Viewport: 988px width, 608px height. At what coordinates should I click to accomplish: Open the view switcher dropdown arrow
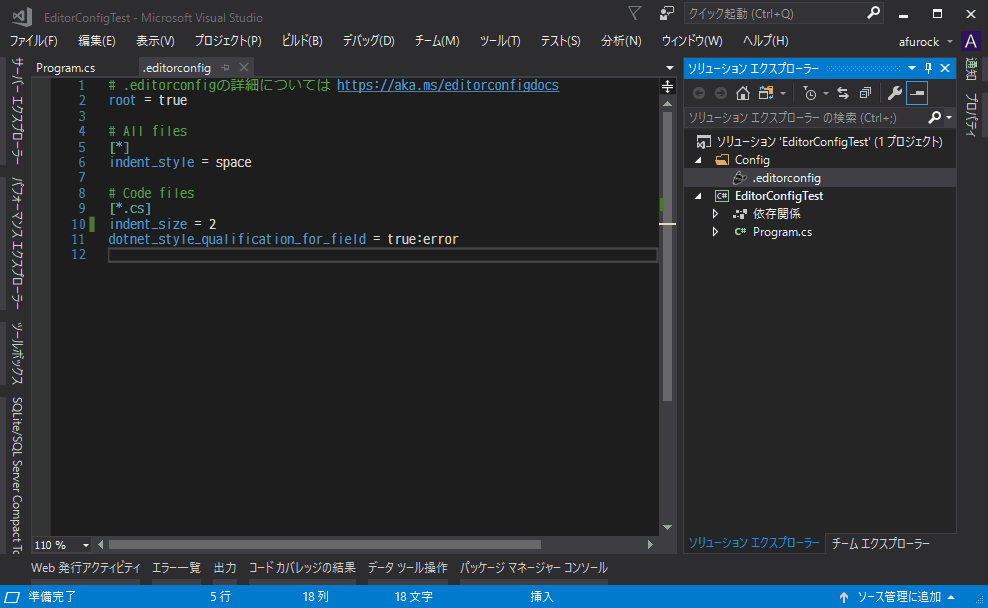(783, 93)
